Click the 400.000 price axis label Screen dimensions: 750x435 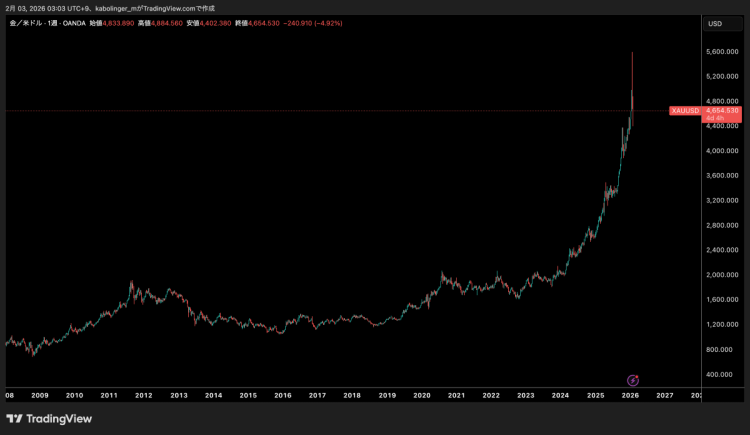pos(721,374)
